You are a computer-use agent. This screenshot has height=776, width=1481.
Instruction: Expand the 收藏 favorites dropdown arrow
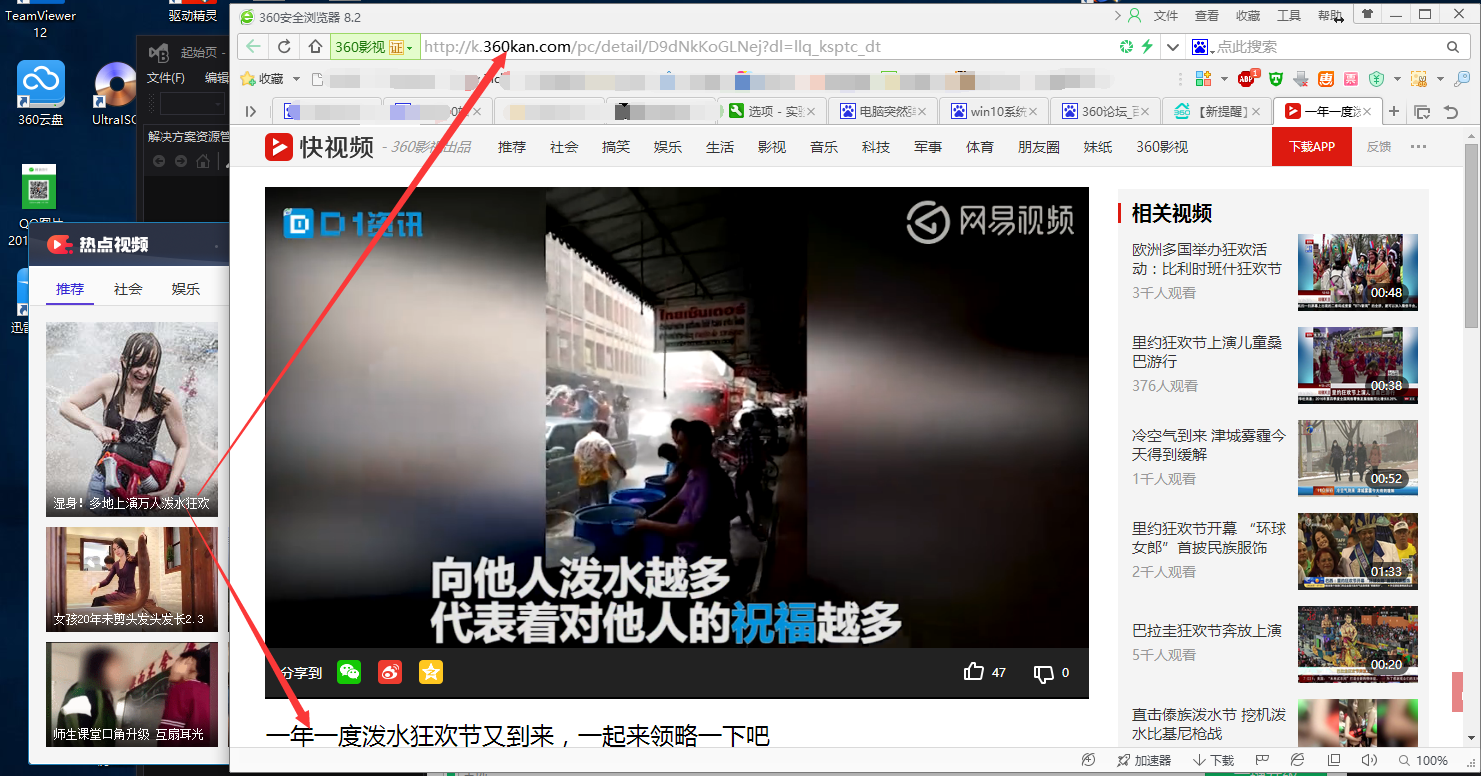tap(296, 79)
